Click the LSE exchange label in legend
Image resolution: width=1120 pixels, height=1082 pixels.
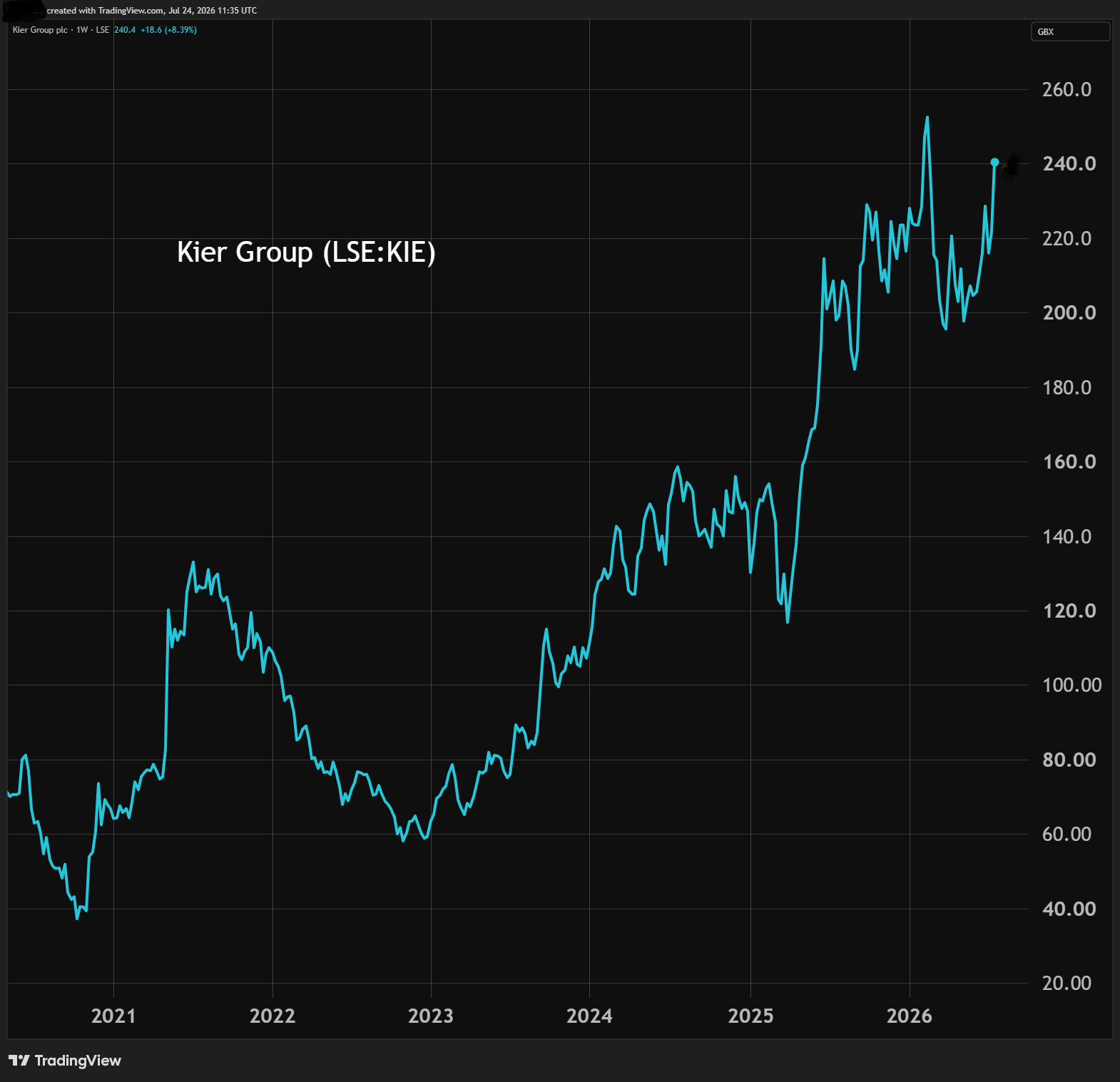click(103, 30)
